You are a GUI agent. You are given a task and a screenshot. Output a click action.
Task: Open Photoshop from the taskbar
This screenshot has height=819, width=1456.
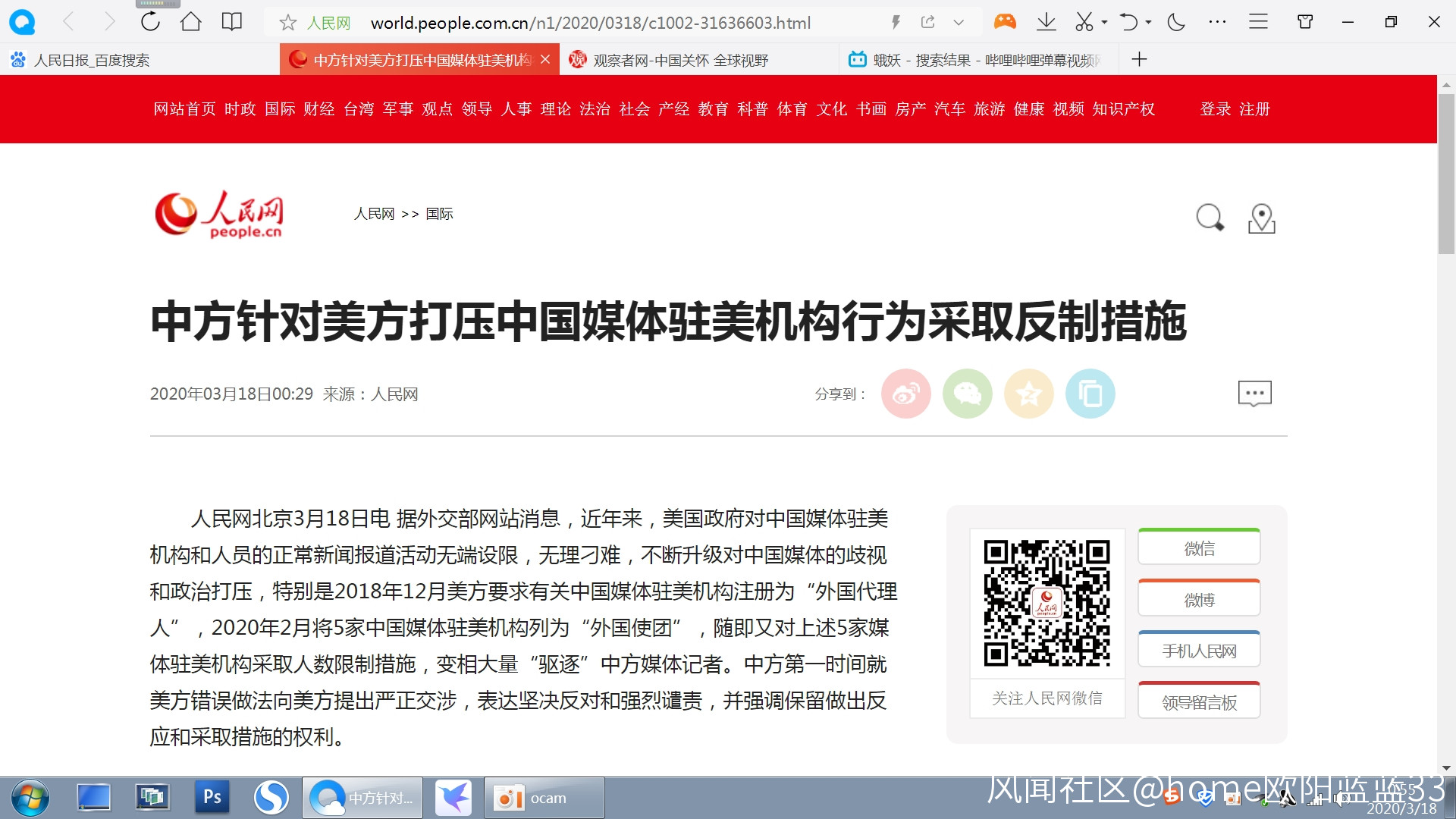pyautogui.click(x=212, y=798)
